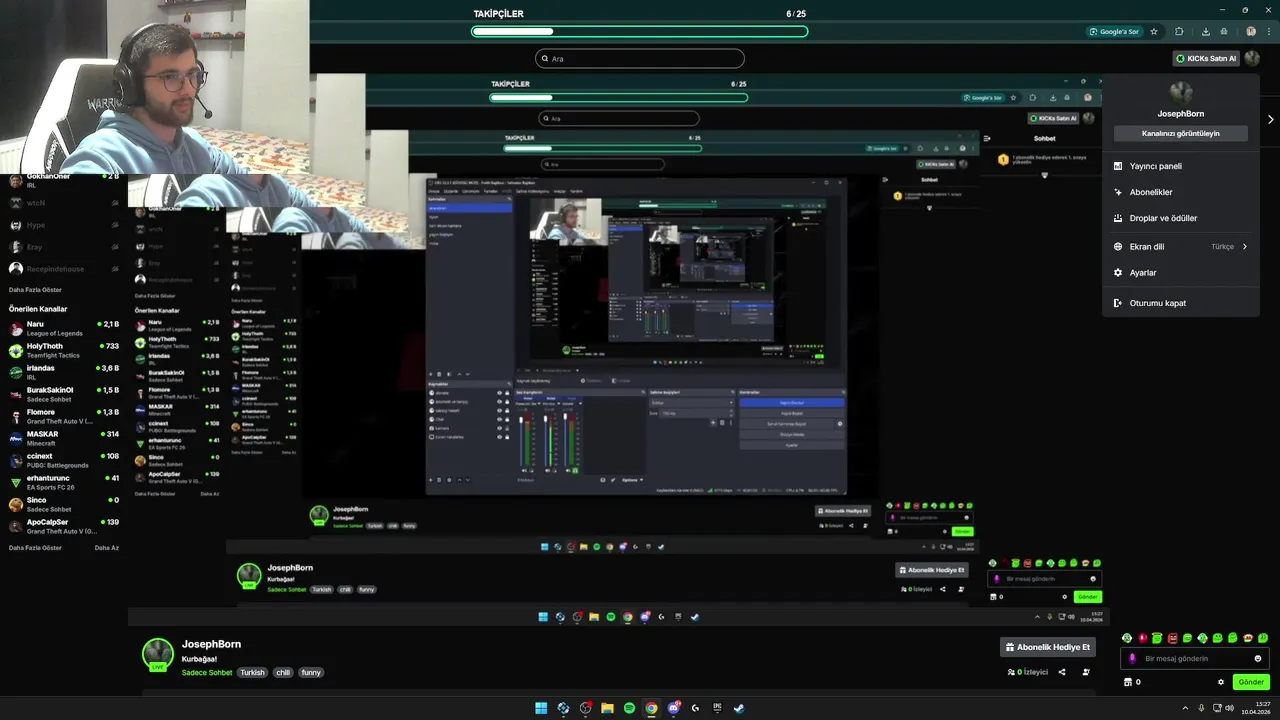Image resolution: width=1280 pixels, height=720 pixels.
Task: Open the browser extensions puzzle icon
Action: 1179,32
